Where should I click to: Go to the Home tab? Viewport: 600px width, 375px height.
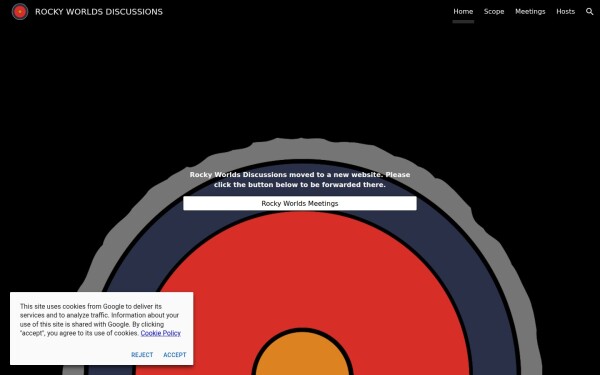[x=463, y=11]
